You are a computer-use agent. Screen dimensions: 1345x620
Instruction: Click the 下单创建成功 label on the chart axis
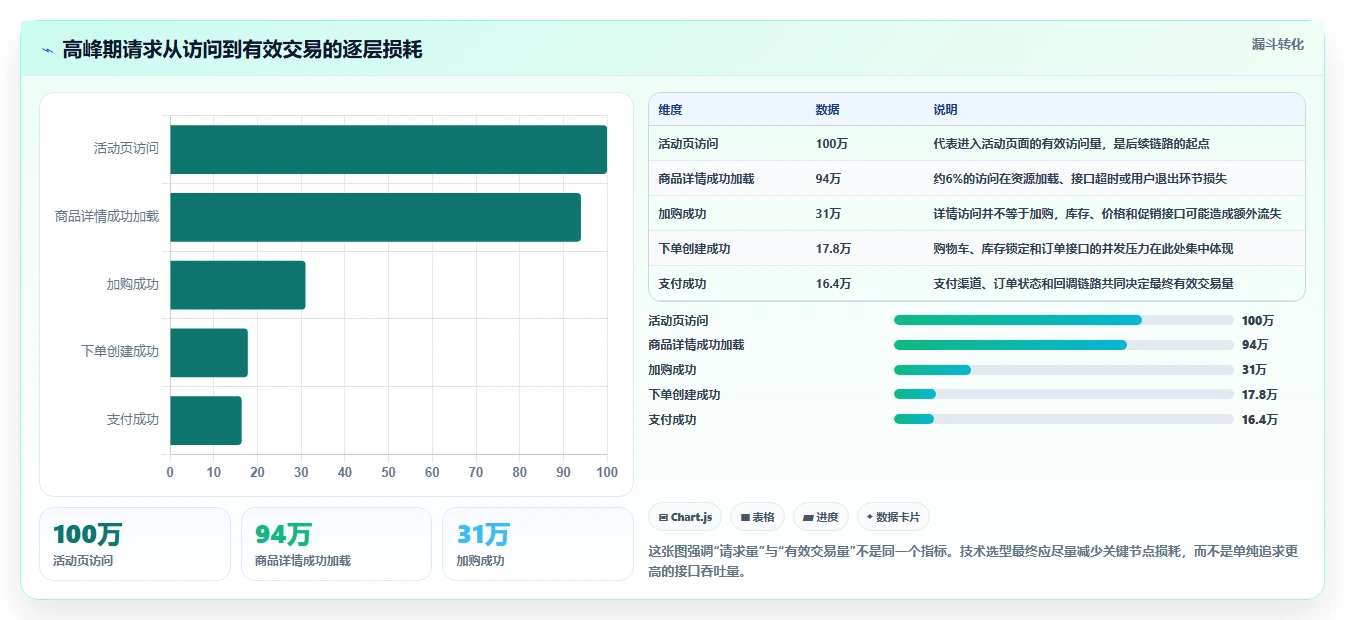click(120, 352)
